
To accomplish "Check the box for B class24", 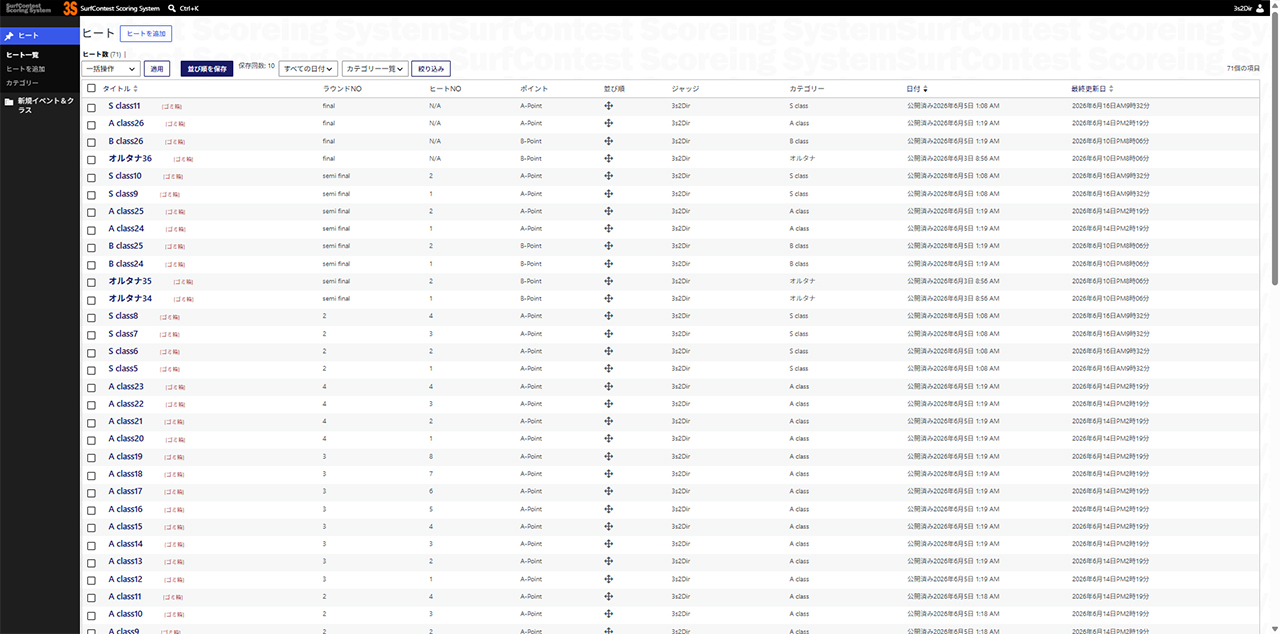I will click(91, 264).
